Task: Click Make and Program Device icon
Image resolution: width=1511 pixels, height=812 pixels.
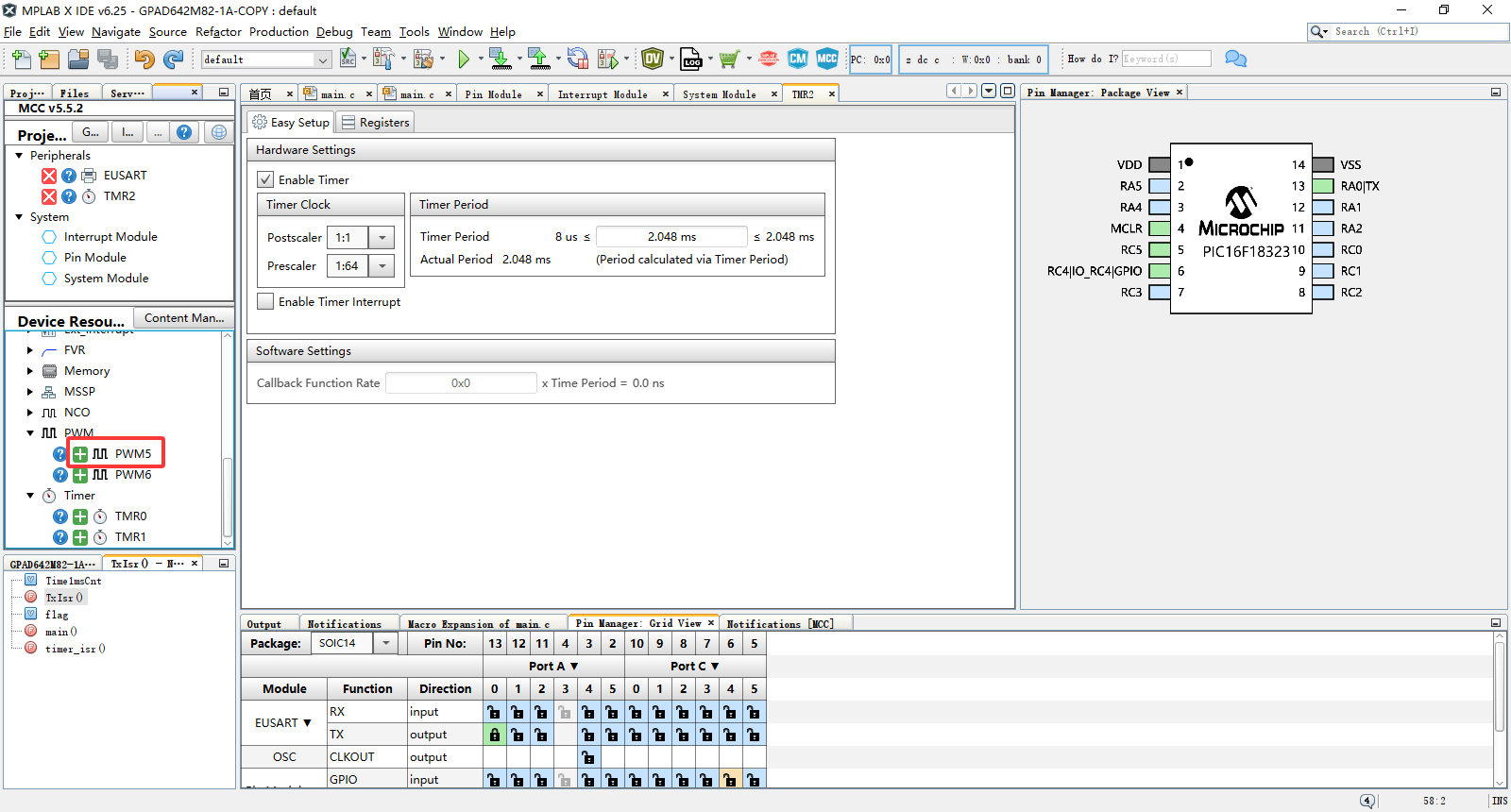Action: coord(501,59)
